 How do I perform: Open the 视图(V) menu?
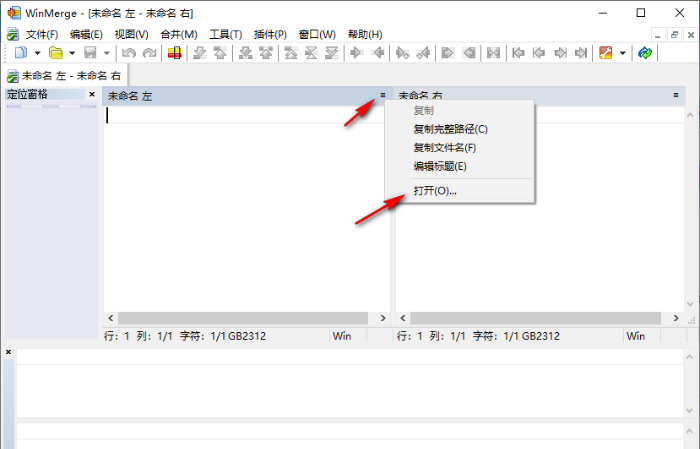(131, 34)
